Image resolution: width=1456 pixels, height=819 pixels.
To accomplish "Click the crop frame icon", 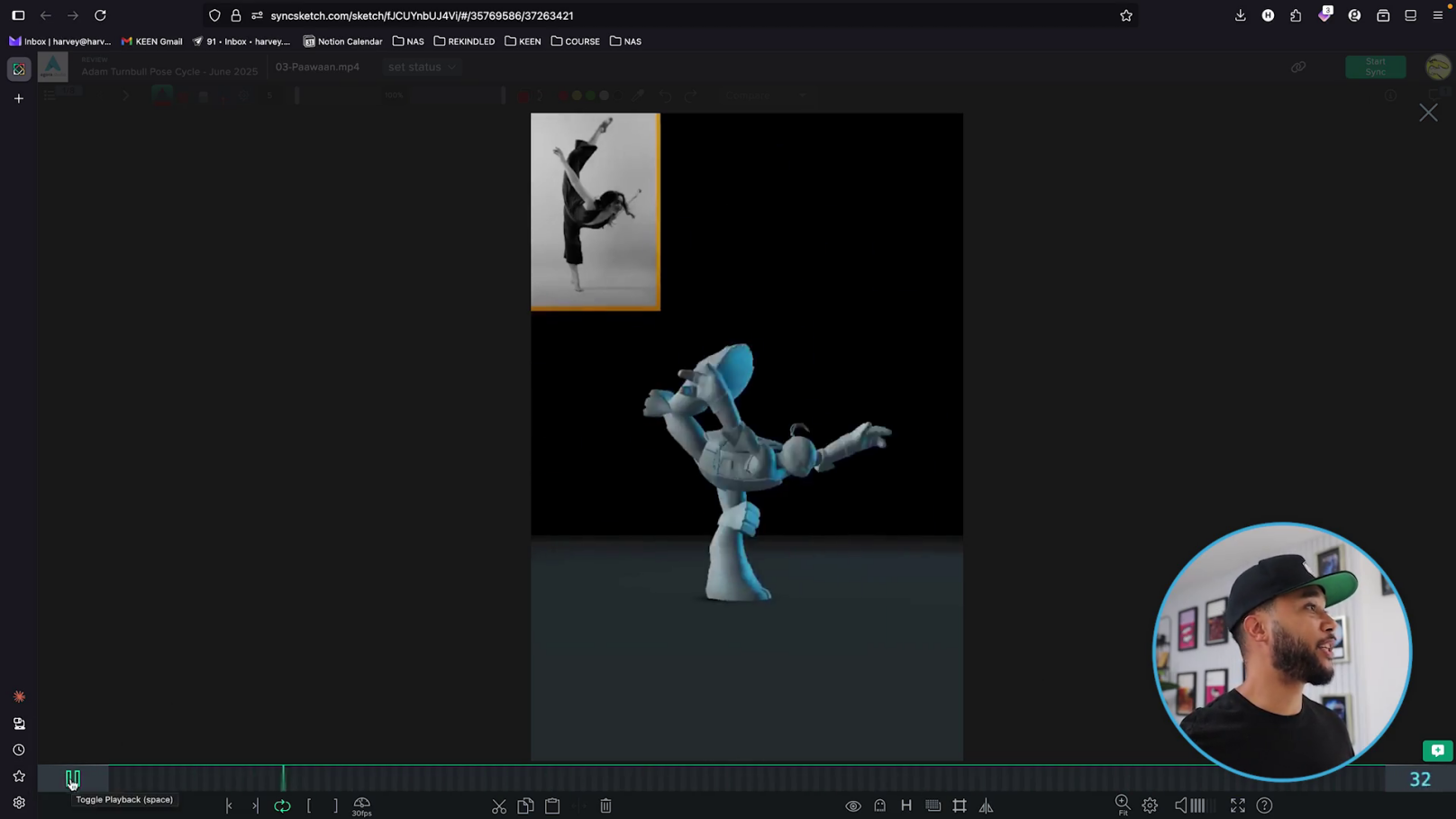I will point(960,805).
